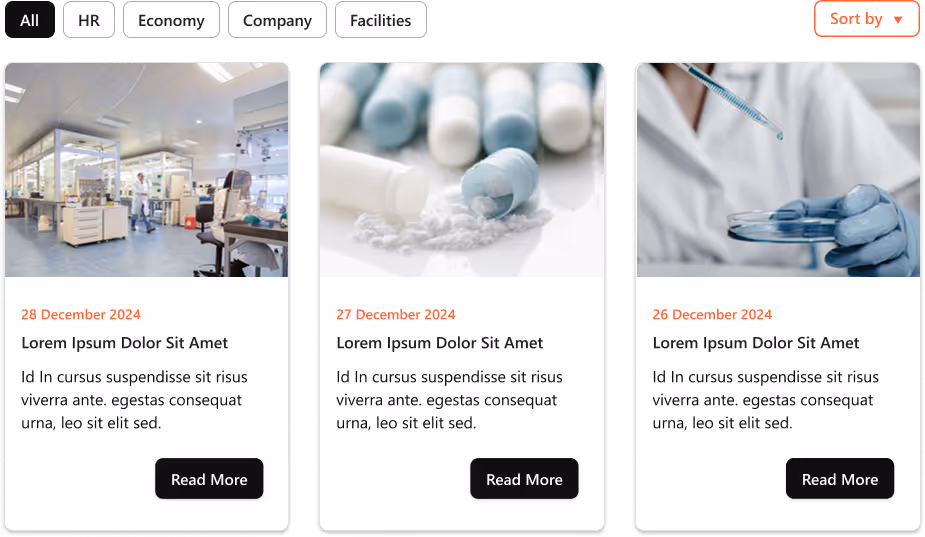This screenshot has height=537, width=925.
Task: Click the 26 December 2024 date label
Action: 712,315
